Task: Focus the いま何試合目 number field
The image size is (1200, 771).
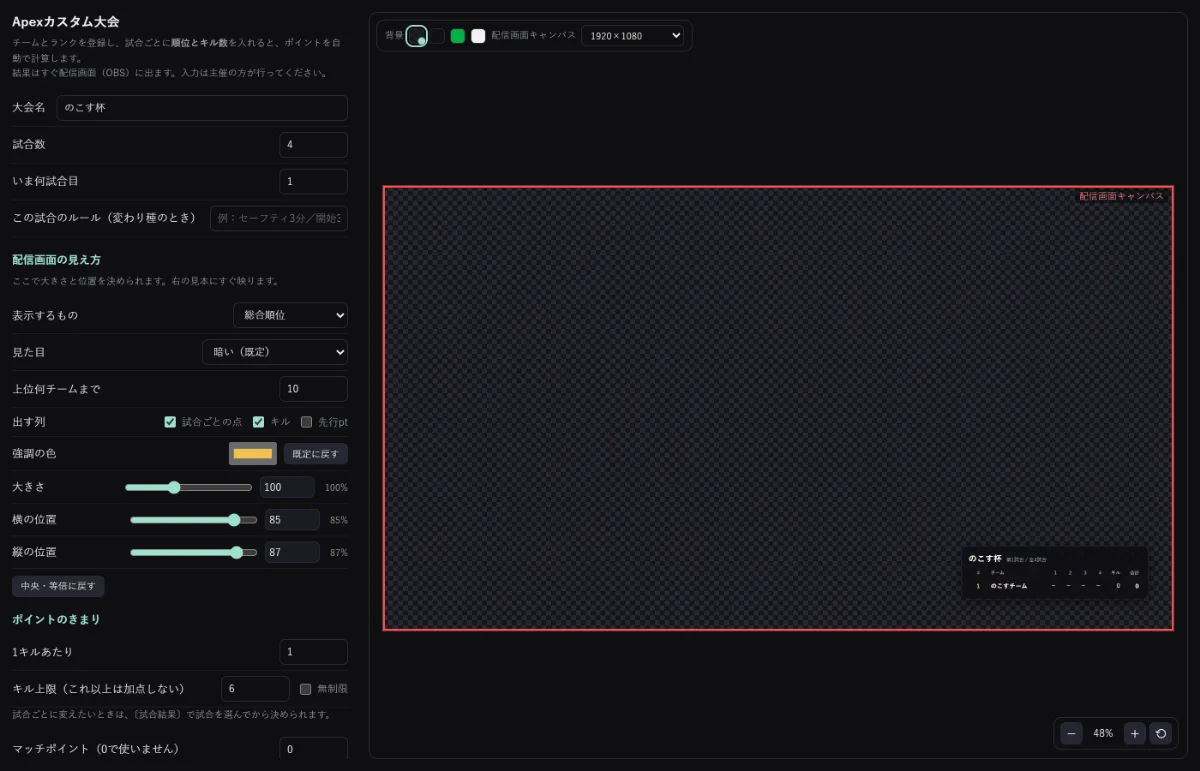Action: [314, 181]
